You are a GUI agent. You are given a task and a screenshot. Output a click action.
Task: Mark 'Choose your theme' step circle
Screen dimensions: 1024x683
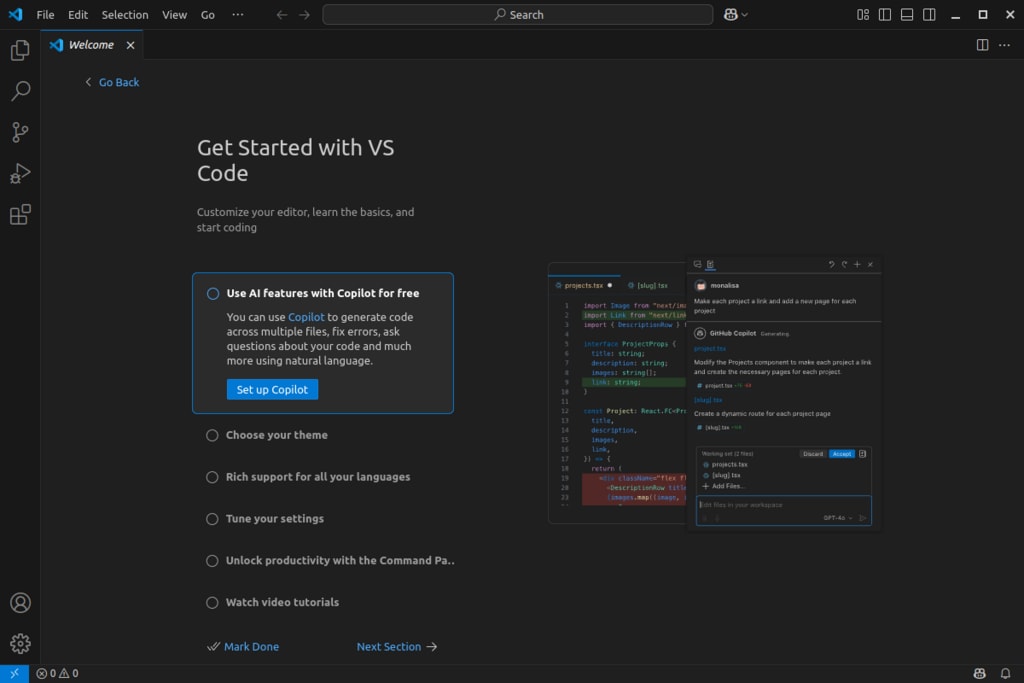click(x=212, y=436)
